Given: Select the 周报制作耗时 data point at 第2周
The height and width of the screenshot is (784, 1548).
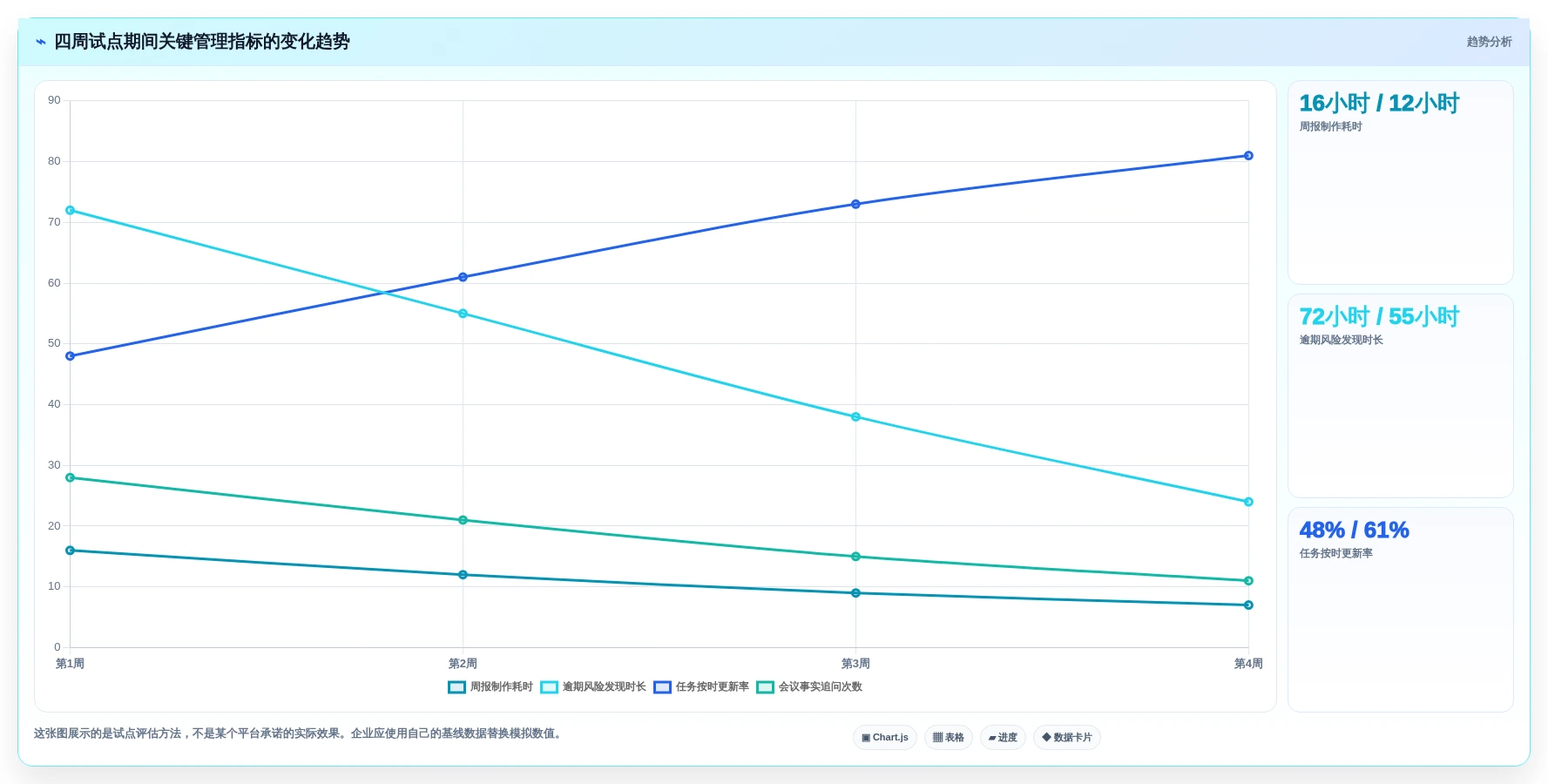Looking at the screenshot, I should click(463, 575).
